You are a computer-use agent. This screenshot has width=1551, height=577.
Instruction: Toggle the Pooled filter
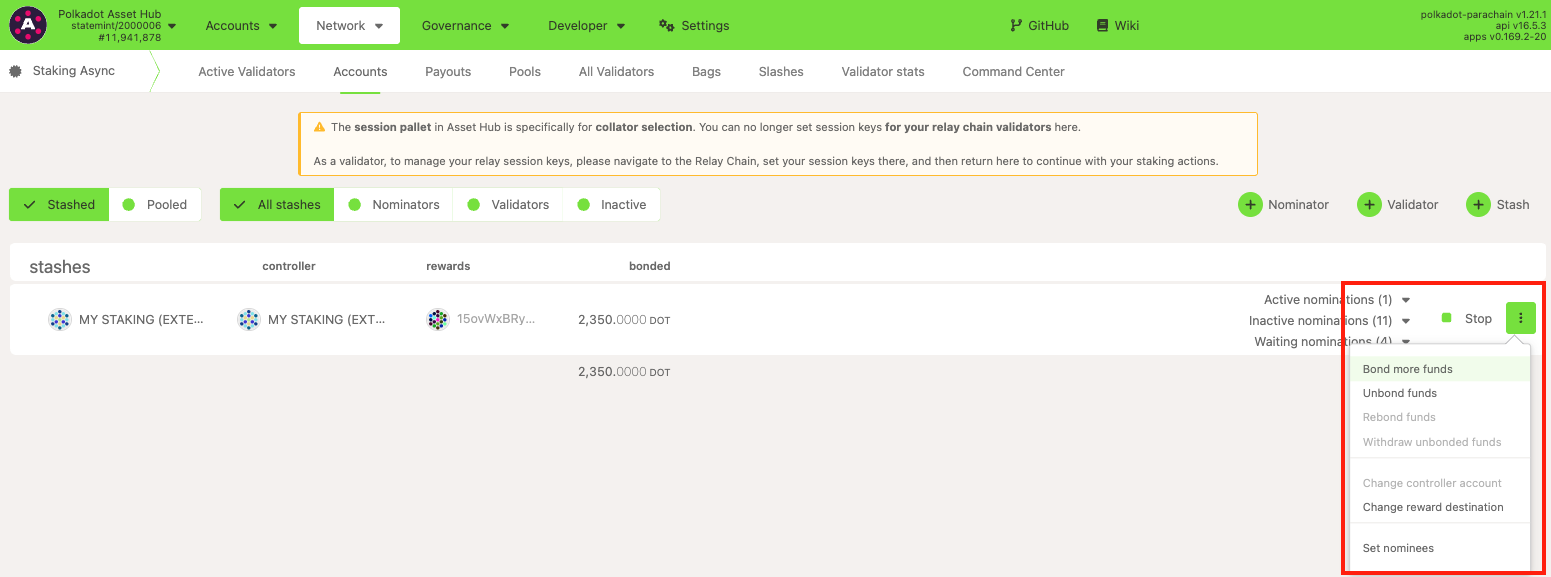(155, 204)
